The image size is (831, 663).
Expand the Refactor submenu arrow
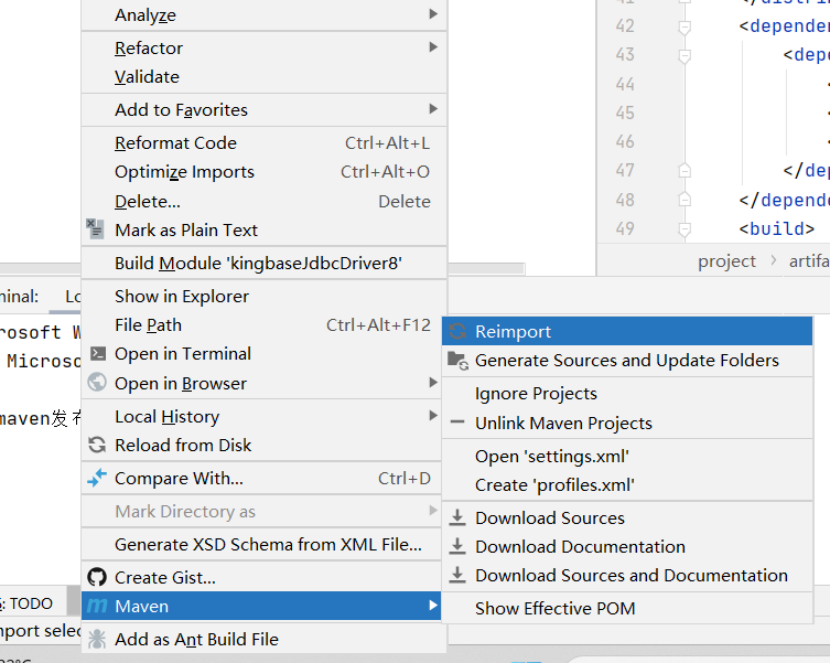point(433,47)
